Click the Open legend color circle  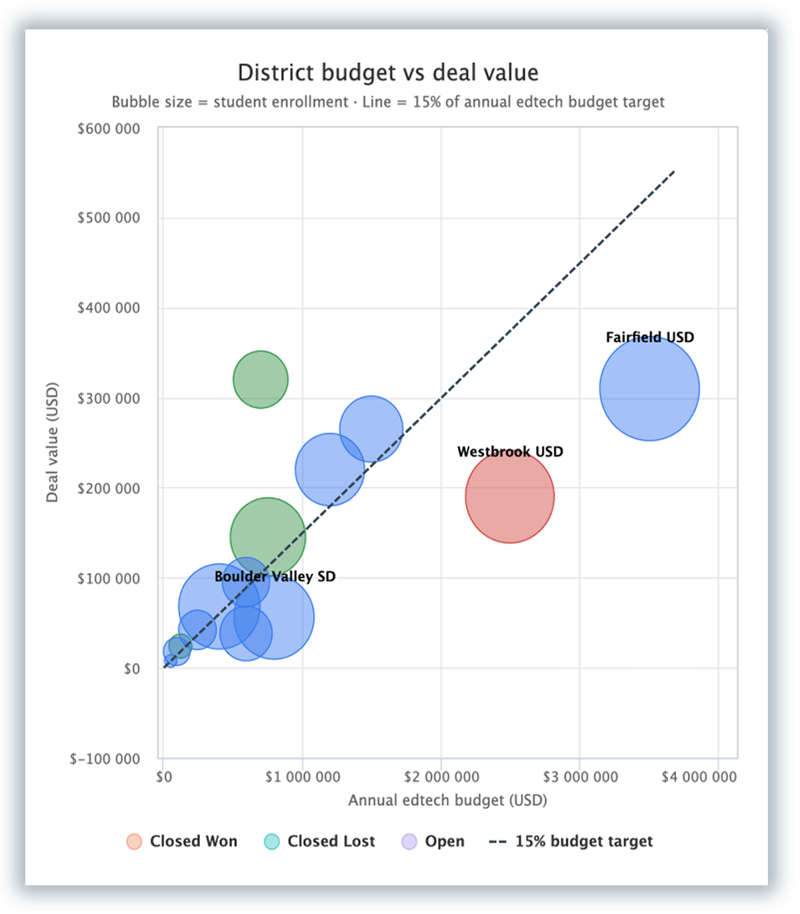409,842
